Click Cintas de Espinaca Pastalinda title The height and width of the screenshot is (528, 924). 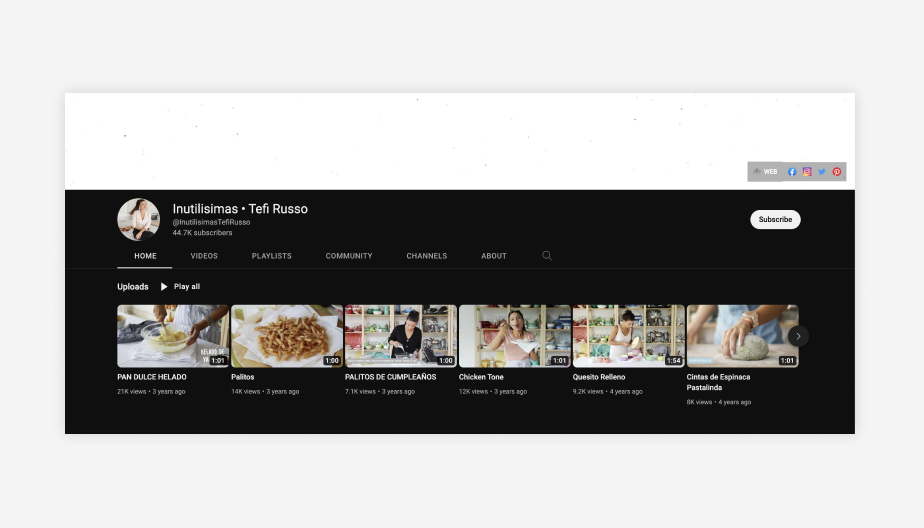(x=718, y=382)
